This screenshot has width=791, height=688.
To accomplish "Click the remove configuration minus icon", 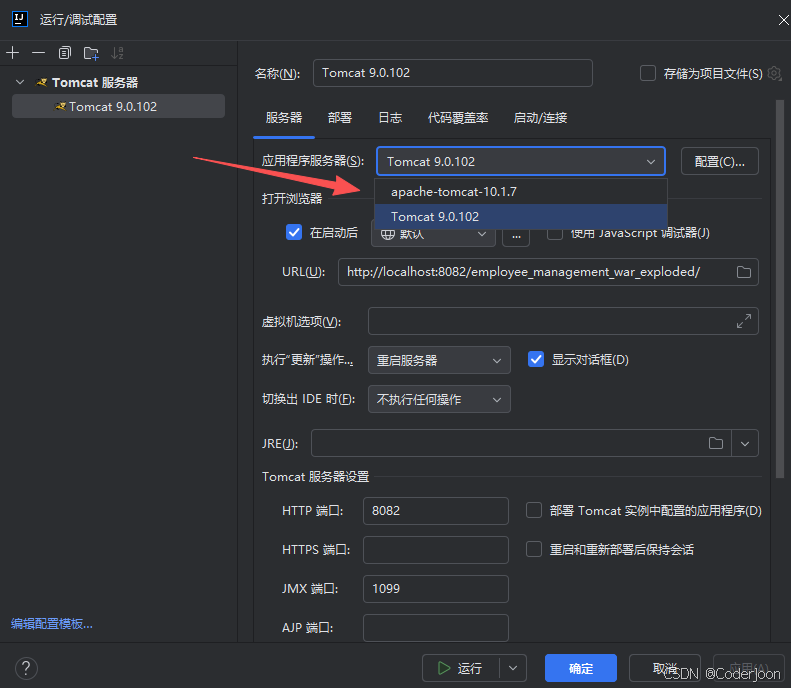I will click(38, 53).
